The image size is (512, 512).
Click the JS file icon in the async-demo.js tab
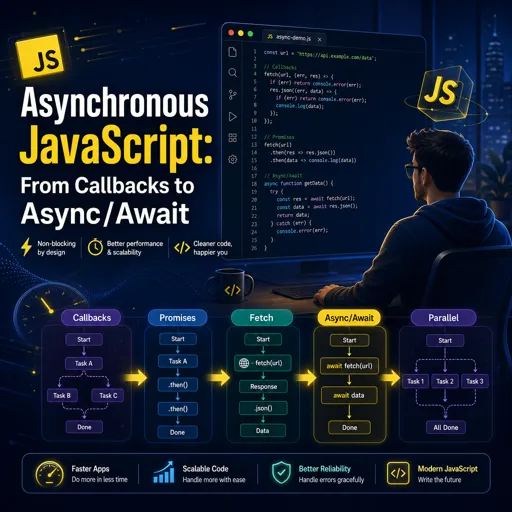pos(270,37)
